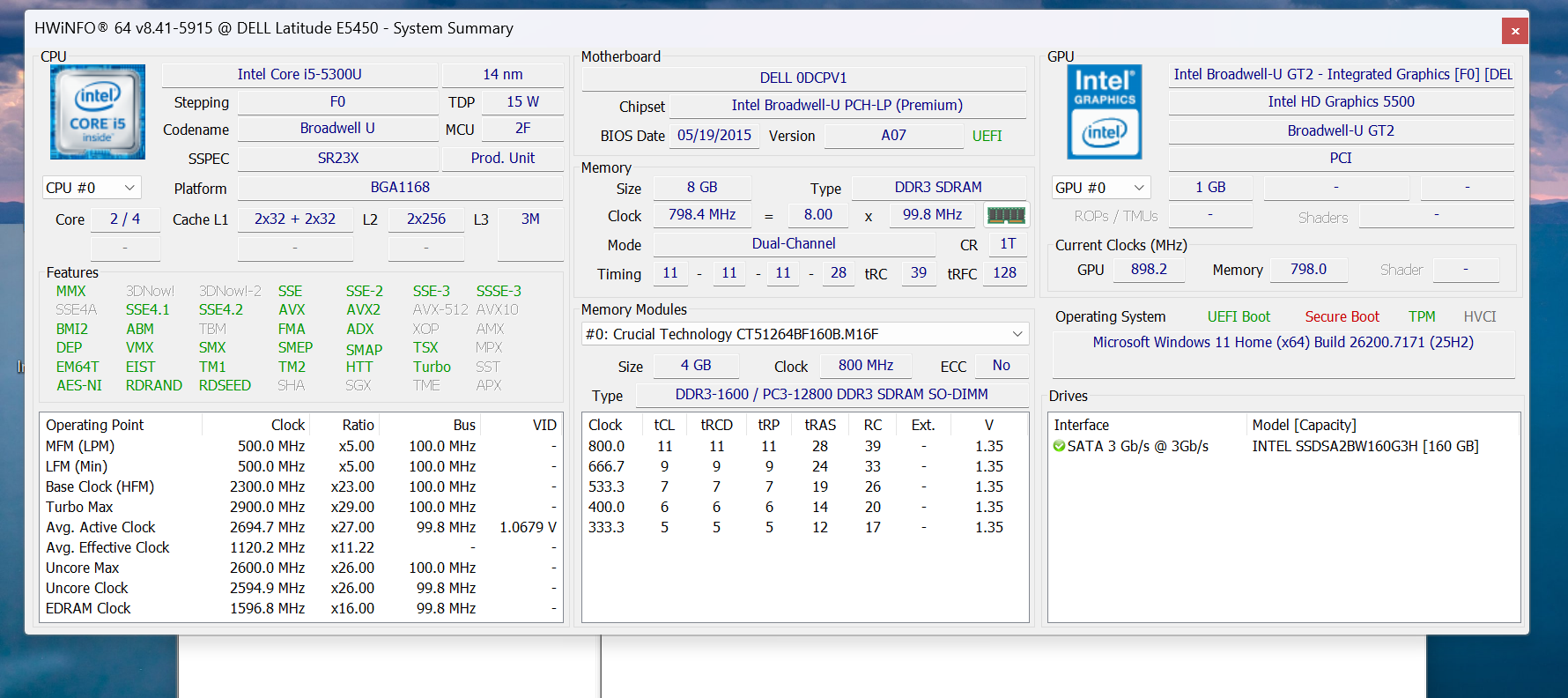Click the Core count 2 / 4

pos(125,219)
